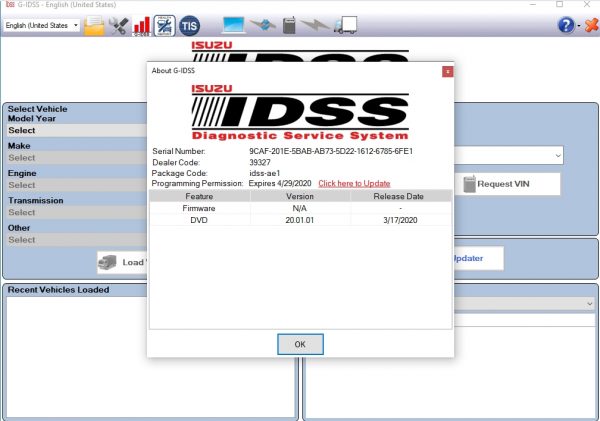Click the input field in lower right panel
The width and height of the screenshot is (600, 421).
pyautogui.click(x=525, y=321)
